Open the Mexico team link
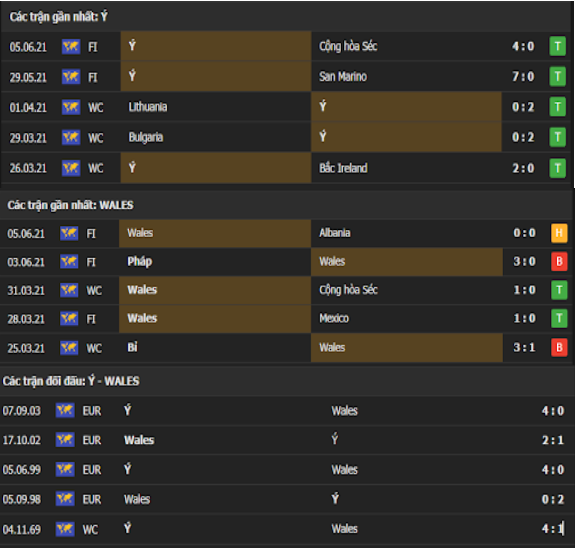This screenshot has width=575, height=549. pos(334,318)
